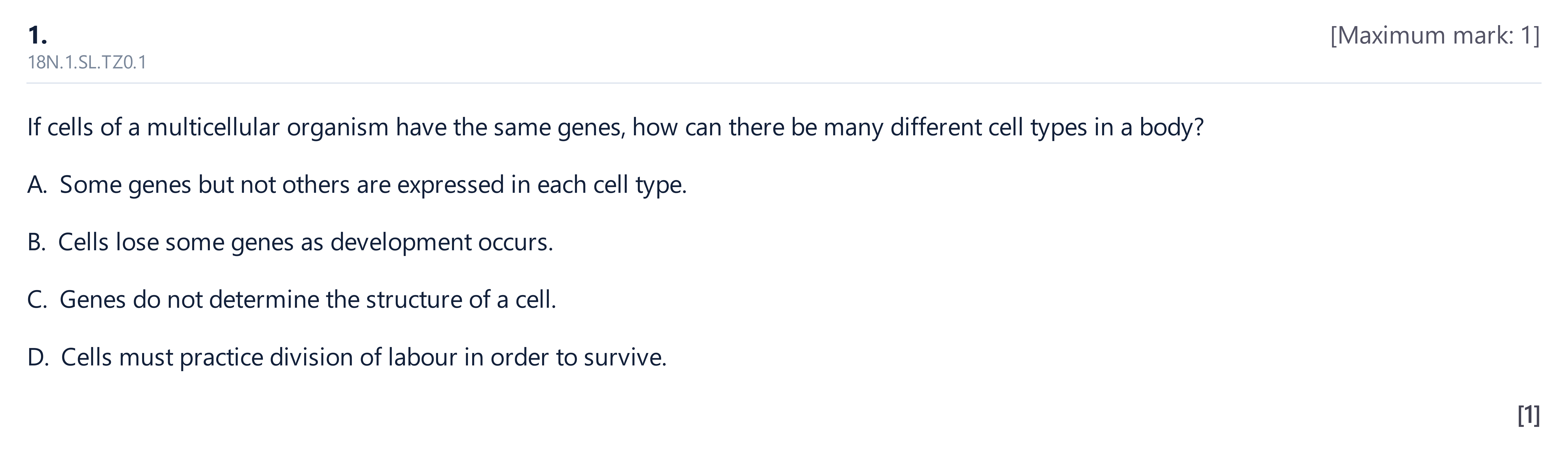The image size is (1568, 454).
Task: Click the Maximum mark: 1 label
Action: pyautogui.click(x=1435, y=36)
